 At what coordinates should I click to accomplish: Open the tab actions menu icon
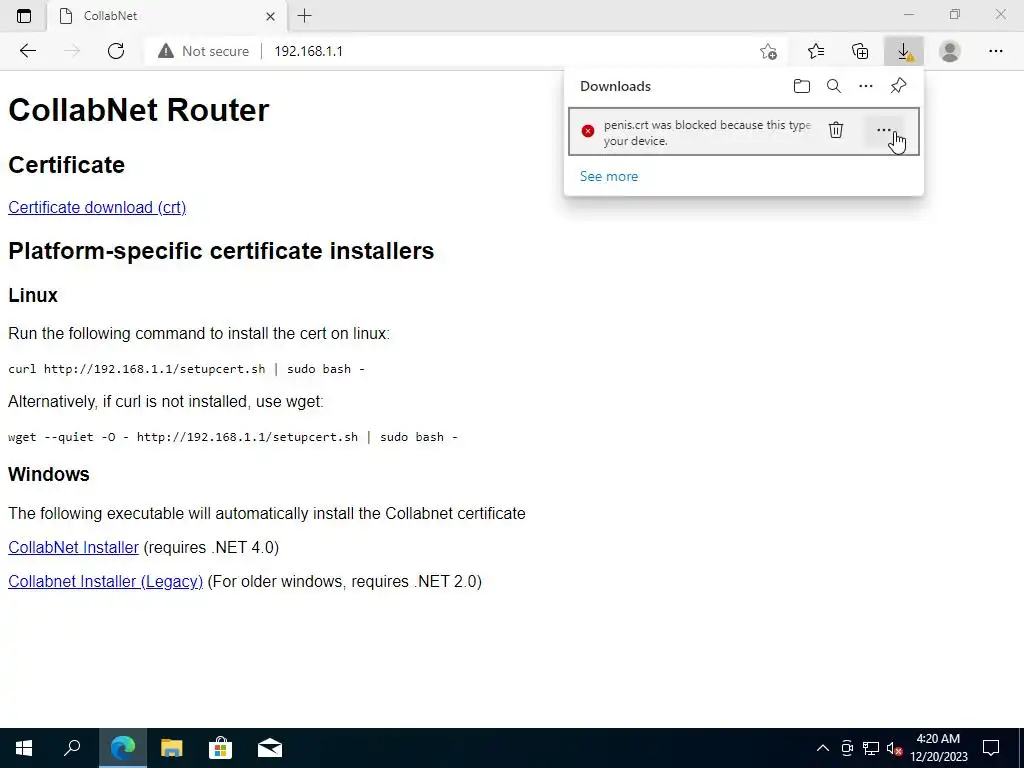(24, 16)
